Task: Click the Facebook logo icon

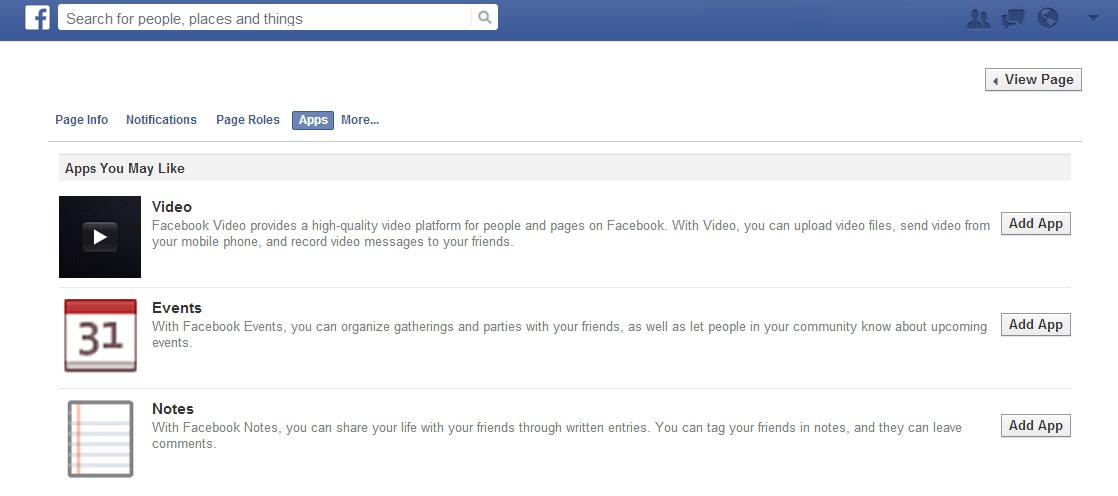Action: tap(37, 17)
